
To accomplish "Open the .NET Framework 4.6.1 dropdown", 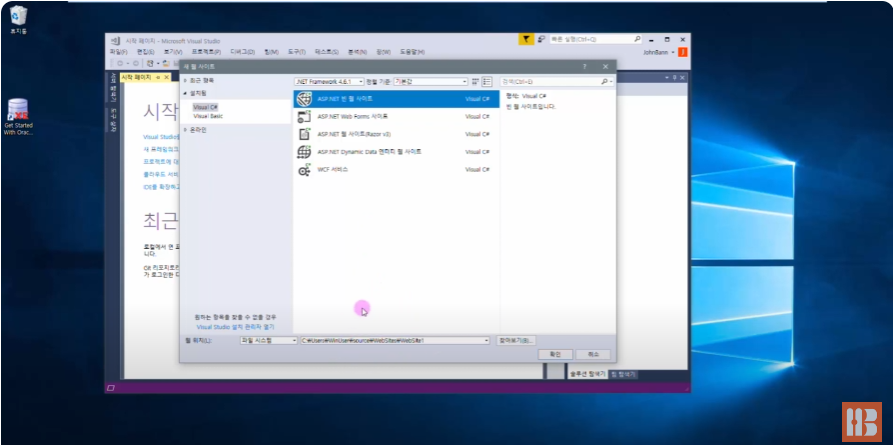I will (329, 82).
